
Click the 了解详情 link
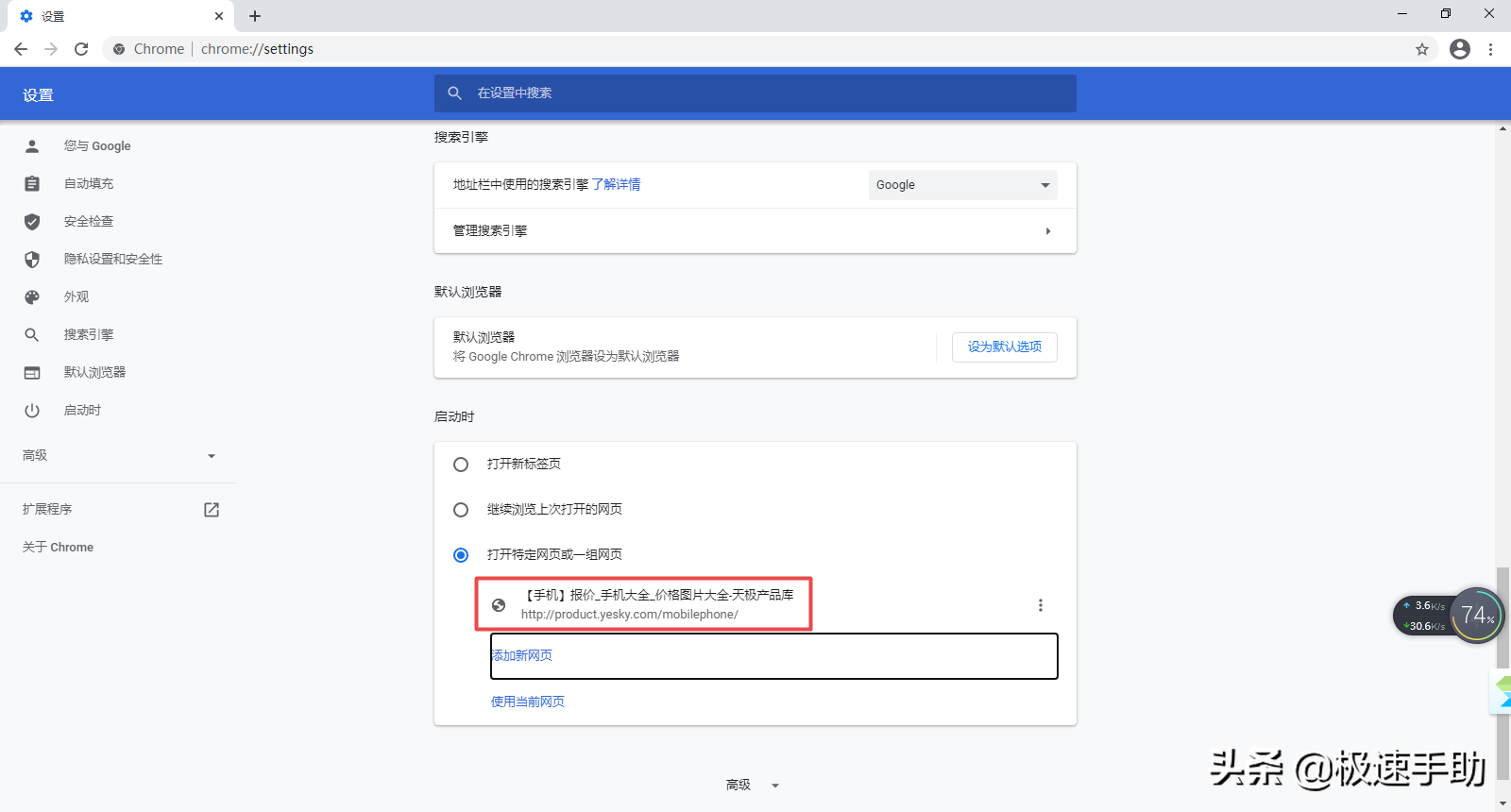click(616, 184)
